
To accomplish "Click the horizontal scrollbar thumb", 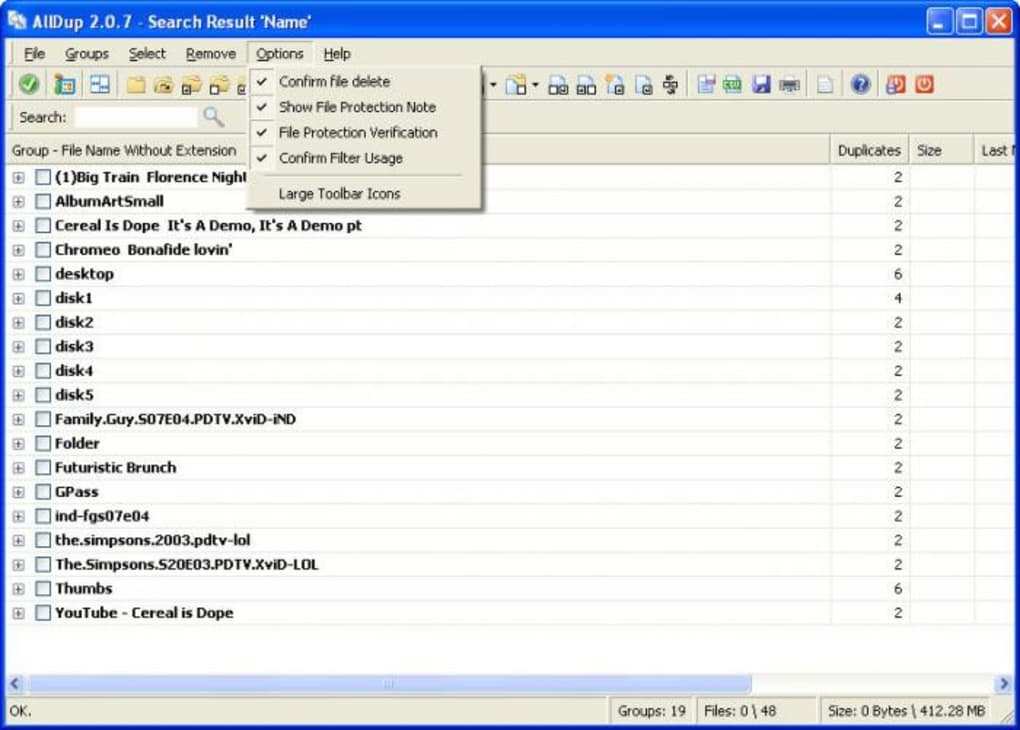I will (x=388, y=684).
